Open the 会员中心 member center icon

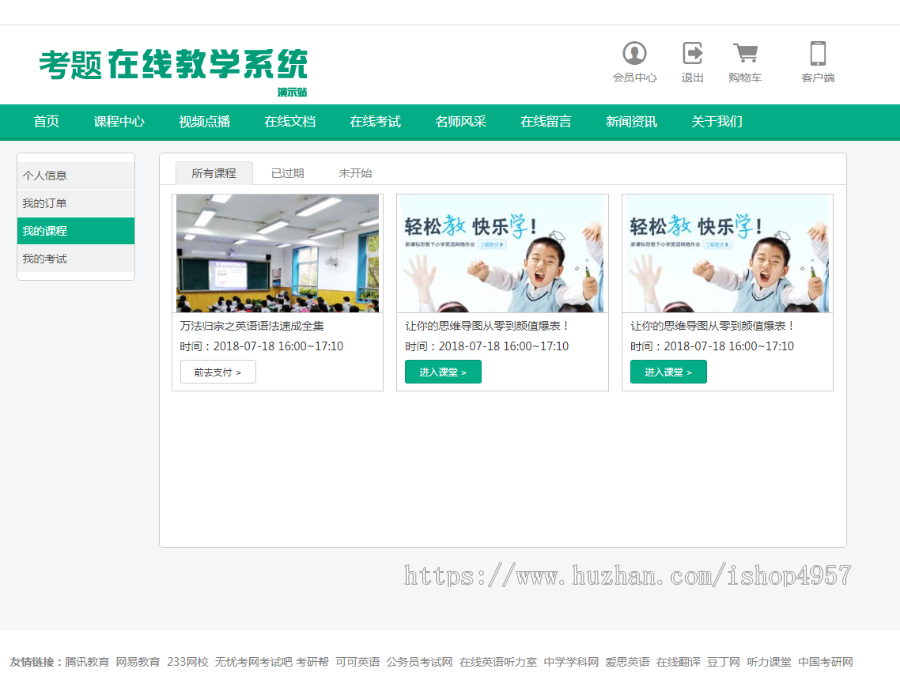(635, 62)
